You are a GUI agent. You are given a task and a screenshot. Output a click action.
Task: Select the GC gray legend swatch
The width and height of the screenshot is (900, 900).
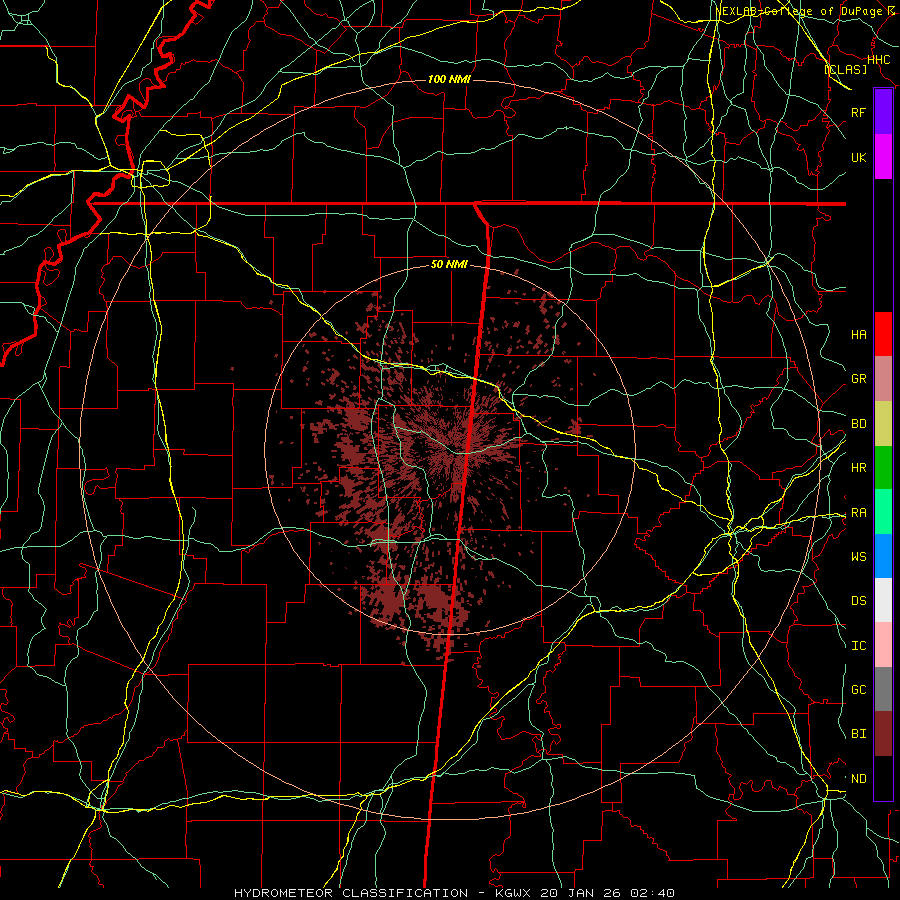point(883,689)
